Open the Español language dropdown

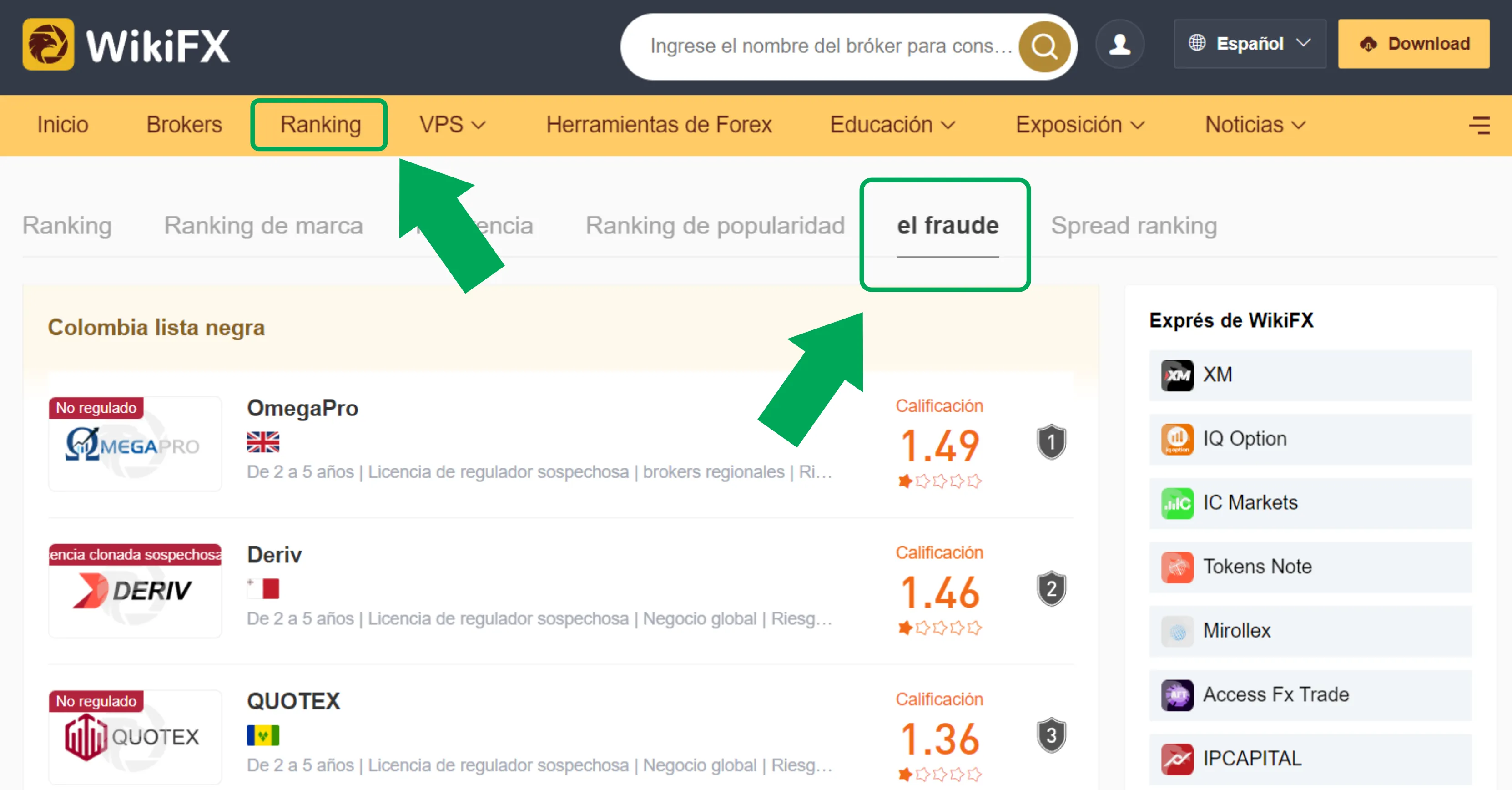pyautogui.click(x=1250, y=44)
